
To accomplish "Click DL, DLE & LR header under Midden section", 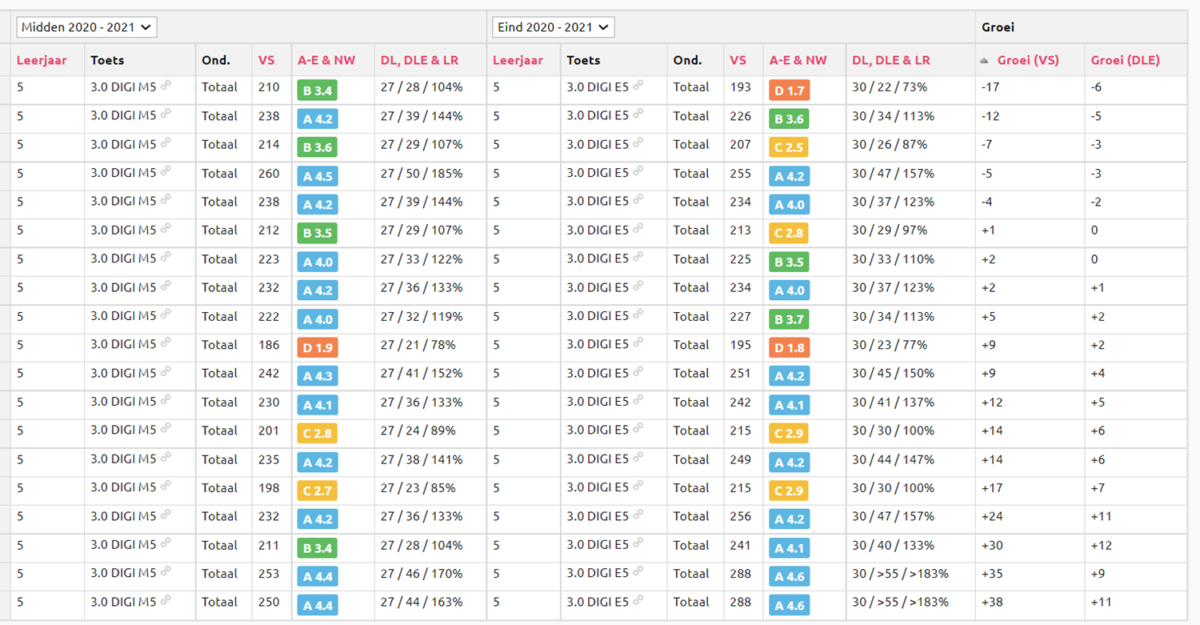I will [418, 60].
